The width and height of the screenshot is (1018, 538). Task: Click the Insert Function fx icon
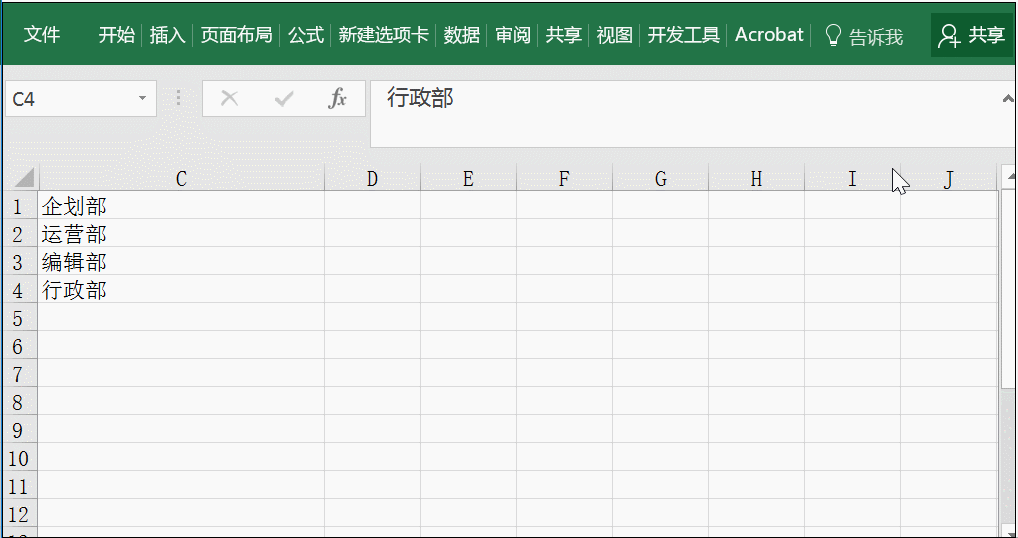338,99
